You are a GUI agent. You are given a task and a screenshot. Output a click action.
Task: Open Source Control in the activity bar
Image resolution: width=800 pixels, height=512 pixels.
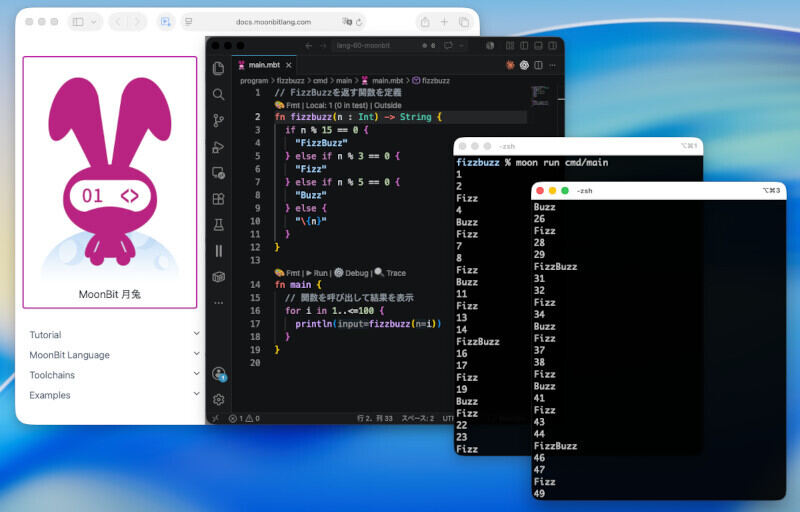[x=218, y=121]
